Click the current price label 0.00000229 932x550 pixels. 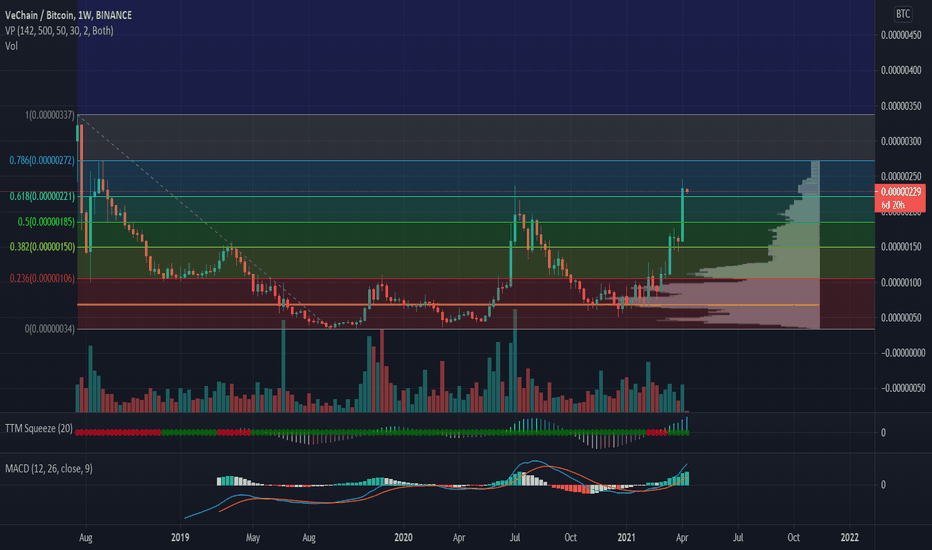coord(900,191)
